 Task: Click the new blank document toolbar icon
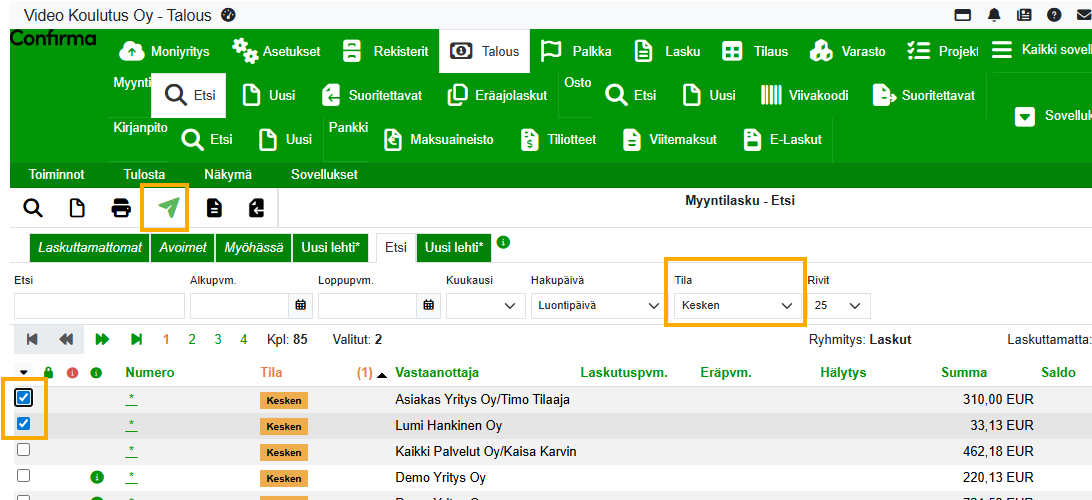tap(77, 208)
